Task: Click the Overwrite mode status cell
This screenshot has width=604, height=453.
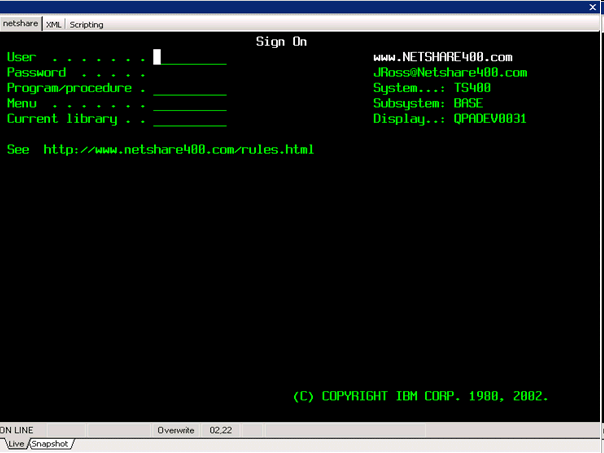Action: pos(176,430)
